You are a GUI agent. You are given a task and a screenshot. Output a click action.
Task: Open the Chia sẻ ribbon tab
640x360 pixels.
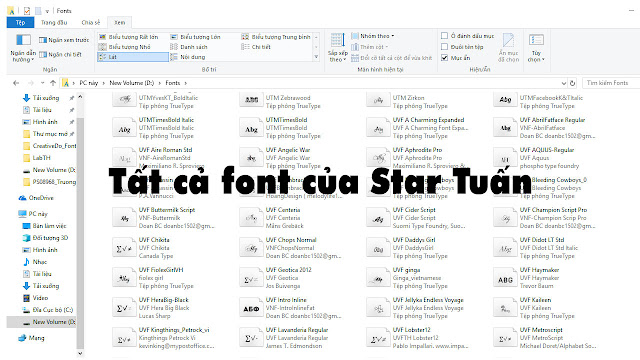point(91,22)
